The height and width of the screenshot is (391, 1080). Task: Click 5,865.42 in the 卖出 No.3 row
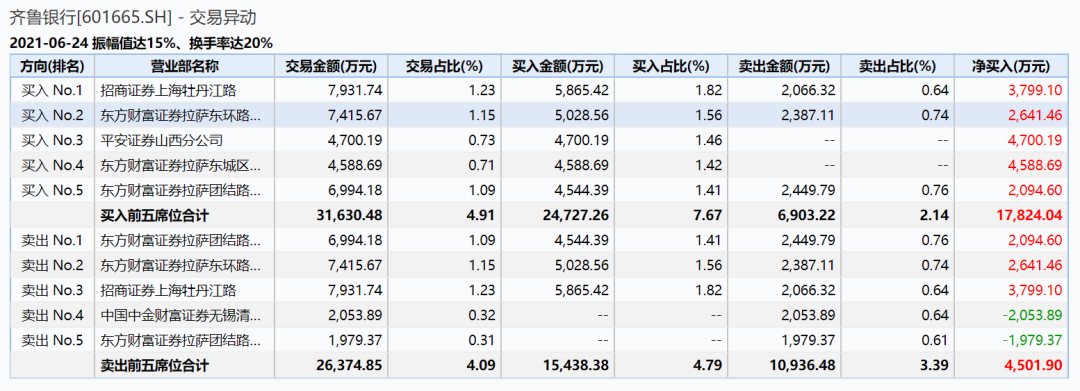pos(582,290)
